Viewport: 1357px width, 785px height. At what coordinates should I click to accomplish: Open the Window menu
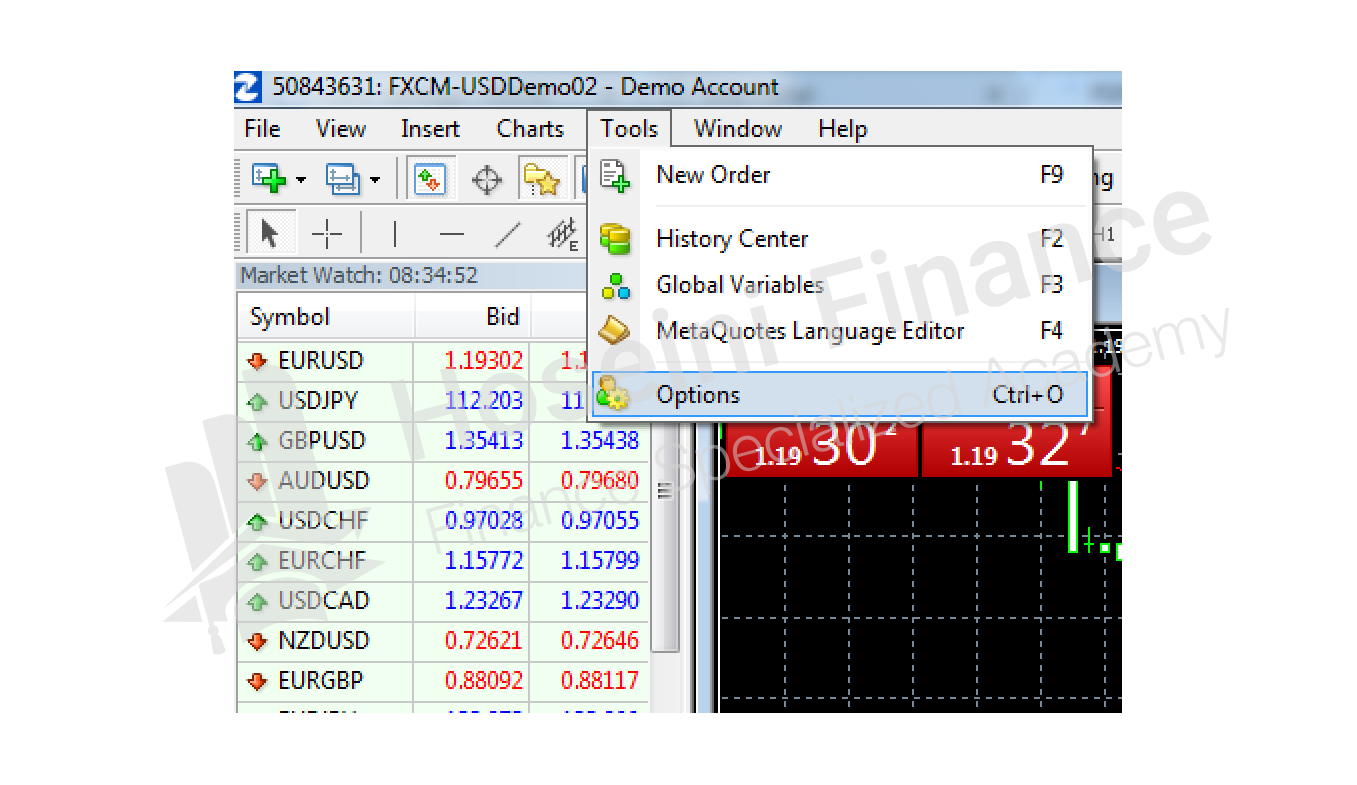(x=738, y=129)
